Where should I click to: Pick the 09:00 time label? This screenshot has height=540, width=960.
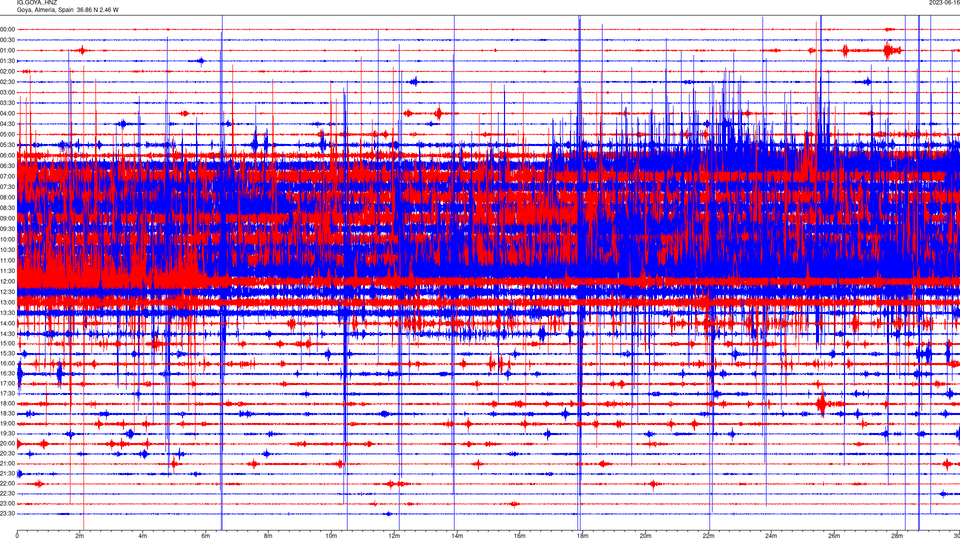click(x=7, y=218)
